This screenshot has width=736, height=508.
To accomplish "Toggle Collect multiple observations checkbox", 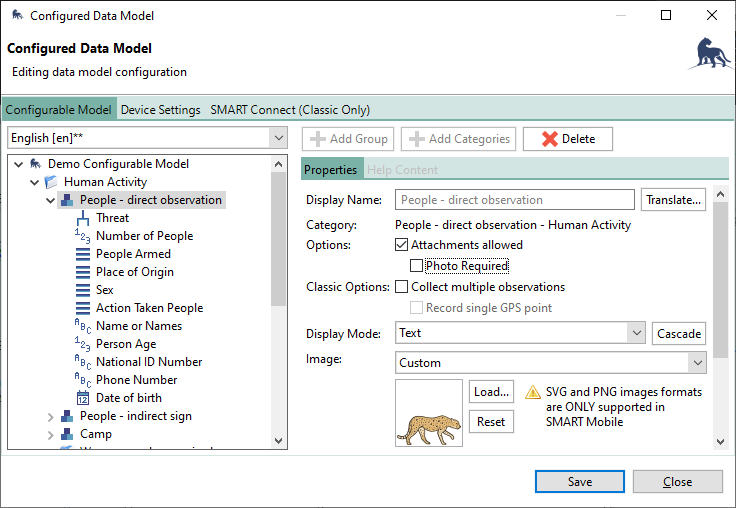I will click(x=402, y=287).
